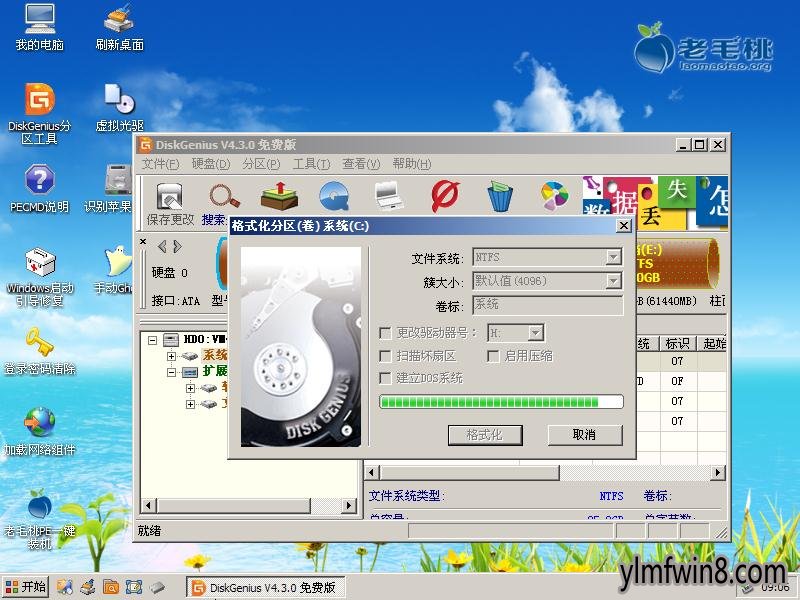This screenshot has height=600, width=800.
Task: Click the 卷标 input field
Action: pos(548,305)
